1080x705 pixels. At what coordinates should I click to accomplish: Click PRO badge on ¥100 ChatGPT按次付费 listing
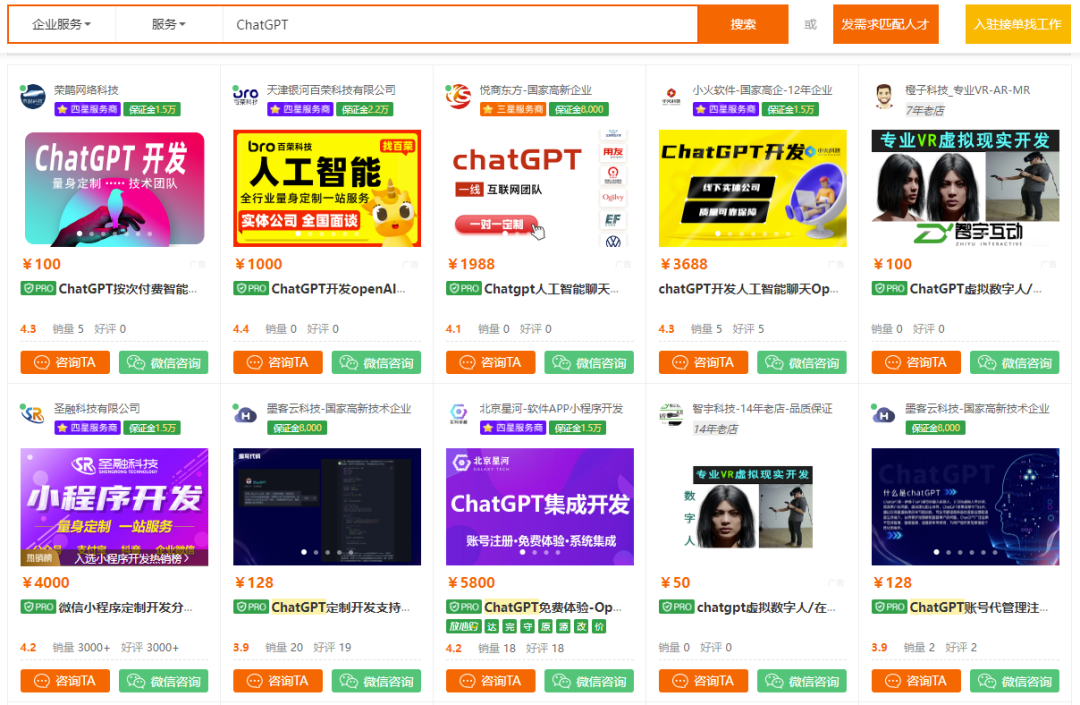click(38, 289)
